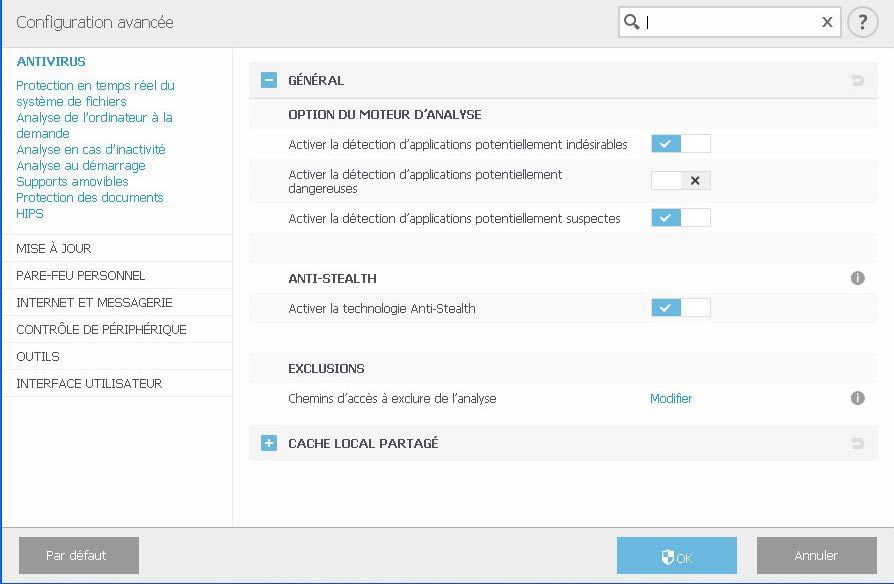The height and width of the screenshot is (584, 894).
Task: Click the info icon beside exclusions path row
Action: pyautogui.click(x=857, y=398)
